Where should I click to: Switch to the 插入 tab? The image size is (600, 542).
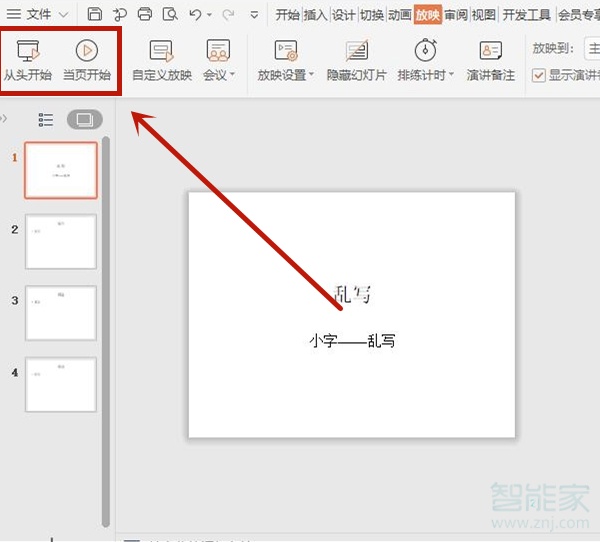[315, 14]
